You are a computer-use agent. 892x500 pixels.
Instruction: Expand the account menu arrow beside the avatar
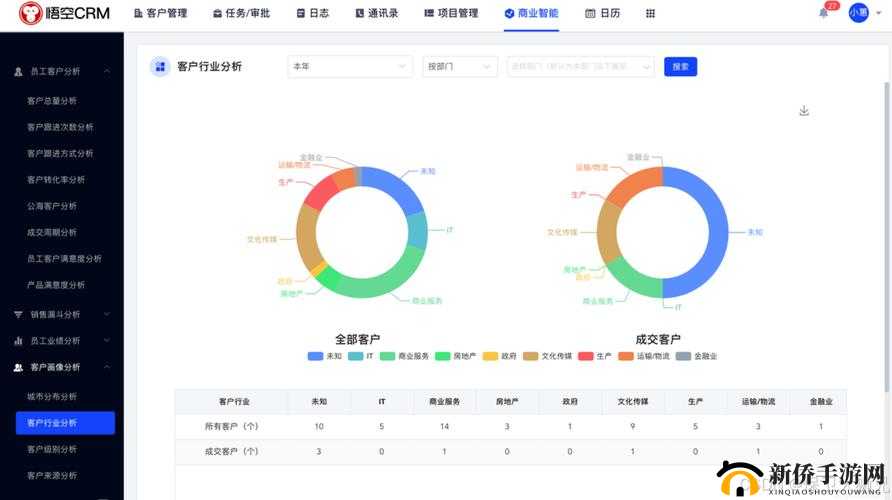878,13
